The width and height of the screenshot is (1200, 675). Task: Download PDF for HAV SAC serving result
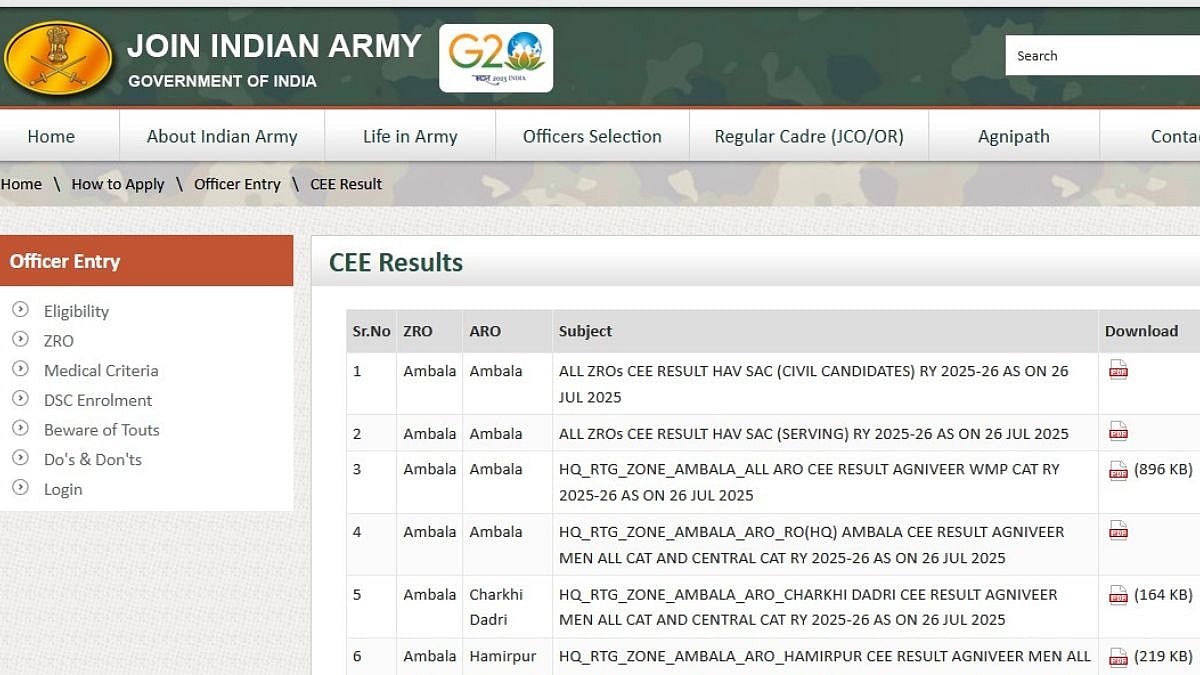coord(1118,432)
